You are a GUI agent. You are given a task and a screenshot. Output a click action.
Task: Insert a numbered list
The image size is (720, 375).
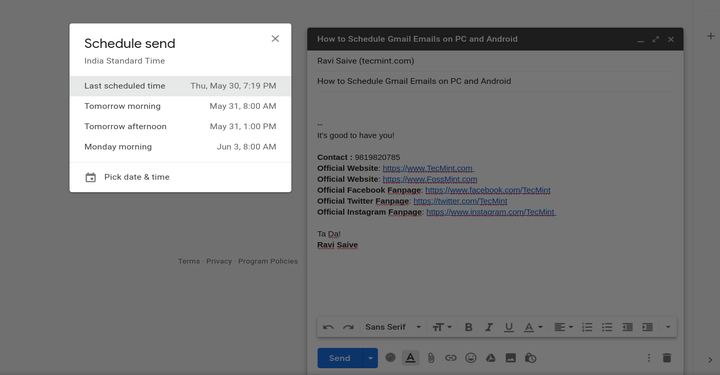pyautogui.click(x=587, y=327)
